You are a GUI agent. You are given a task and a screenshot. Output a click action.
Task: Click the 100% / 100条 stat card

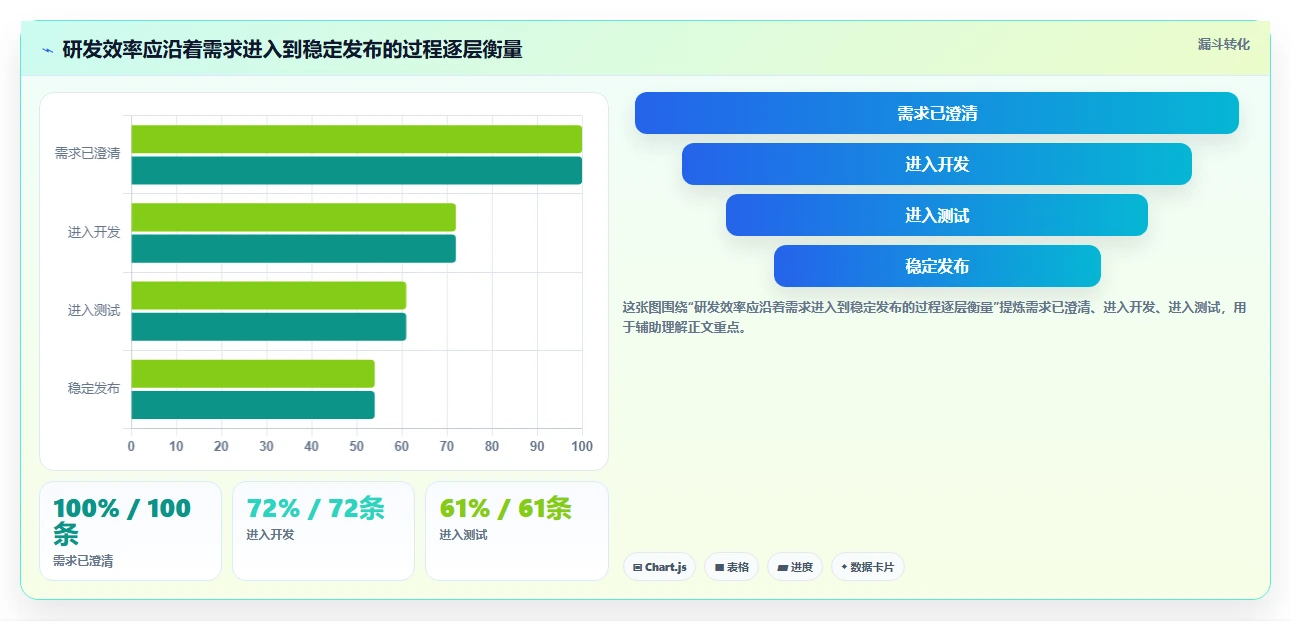pos(130,531)
